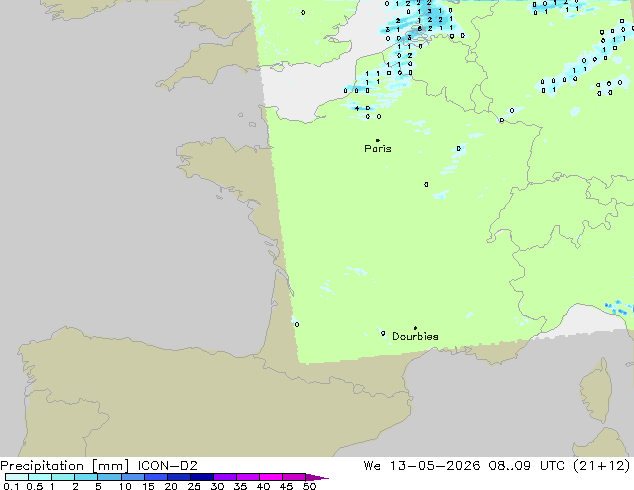Pick the 5–10 mm legend swatch
The image size is (634, 490).
109,477
